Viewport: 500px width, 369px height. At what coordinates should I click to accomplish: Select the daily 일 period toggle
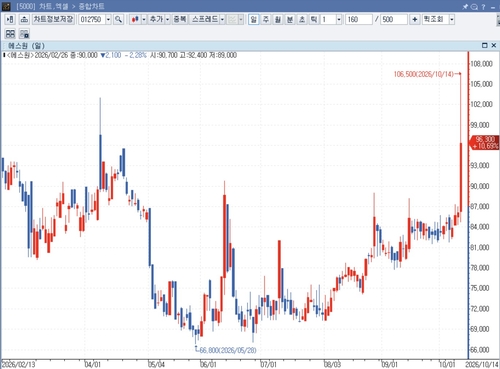(254, 19)
